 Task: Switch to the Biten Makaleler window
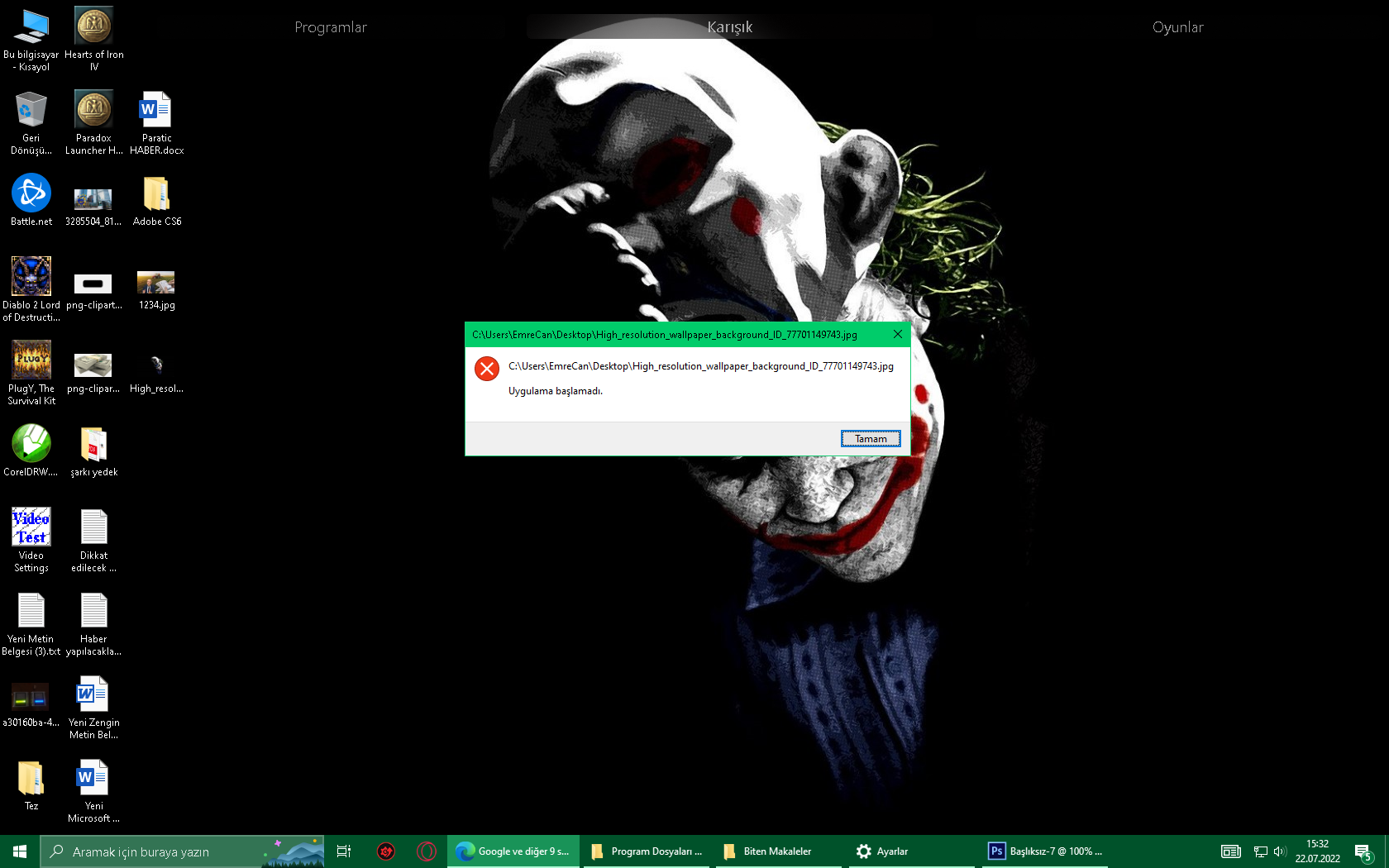776,851
